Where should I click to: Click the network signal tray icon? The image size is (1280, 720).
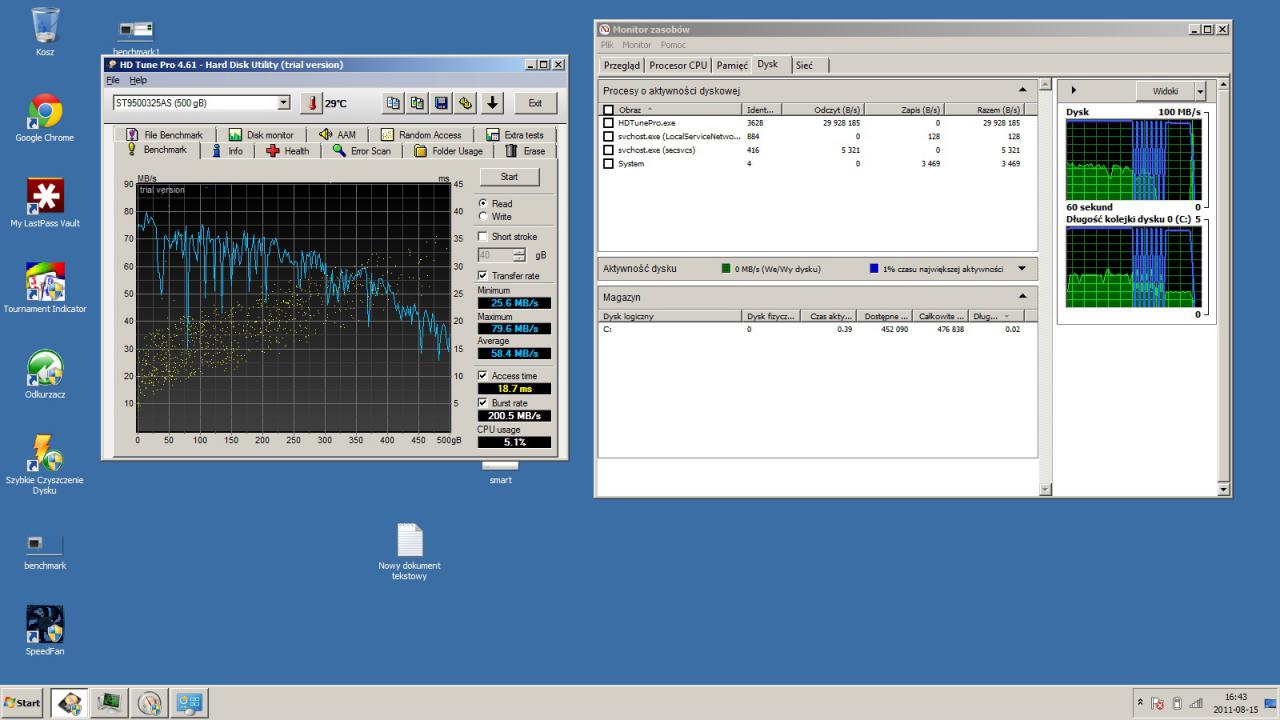coord(1195,703)
